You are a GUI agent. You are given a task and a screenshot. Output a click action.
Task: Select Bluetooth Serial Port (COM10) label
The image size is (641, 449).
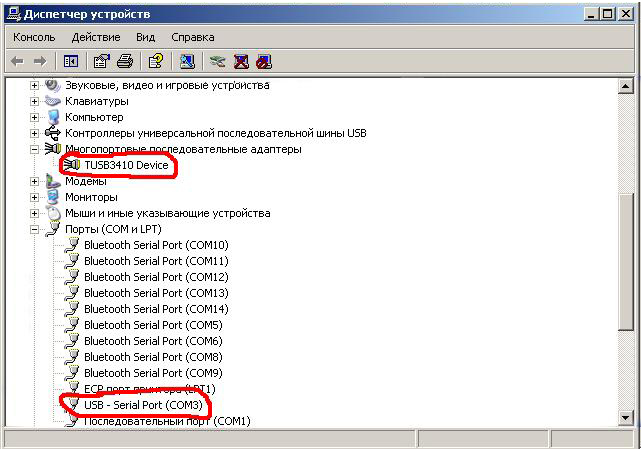[x=156, y=245]
